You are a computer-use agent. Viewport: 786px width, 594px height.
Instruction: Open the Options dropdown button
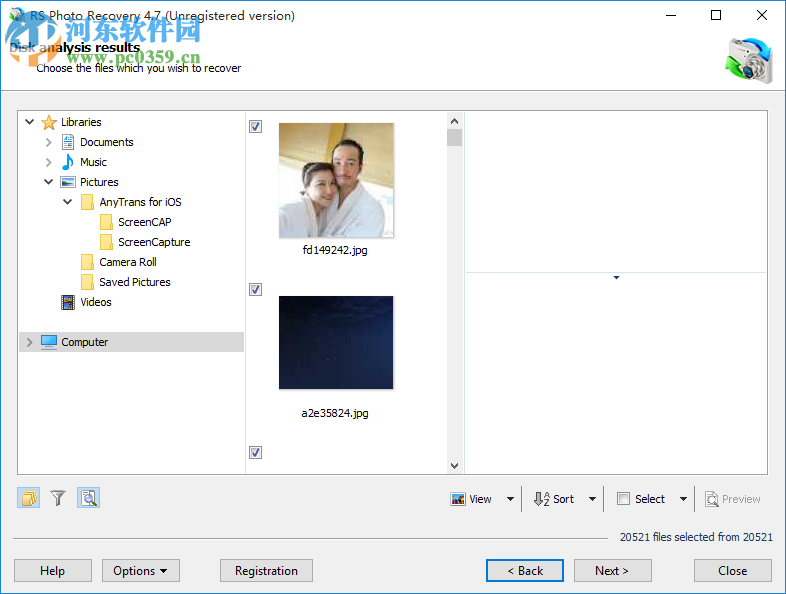141,570
